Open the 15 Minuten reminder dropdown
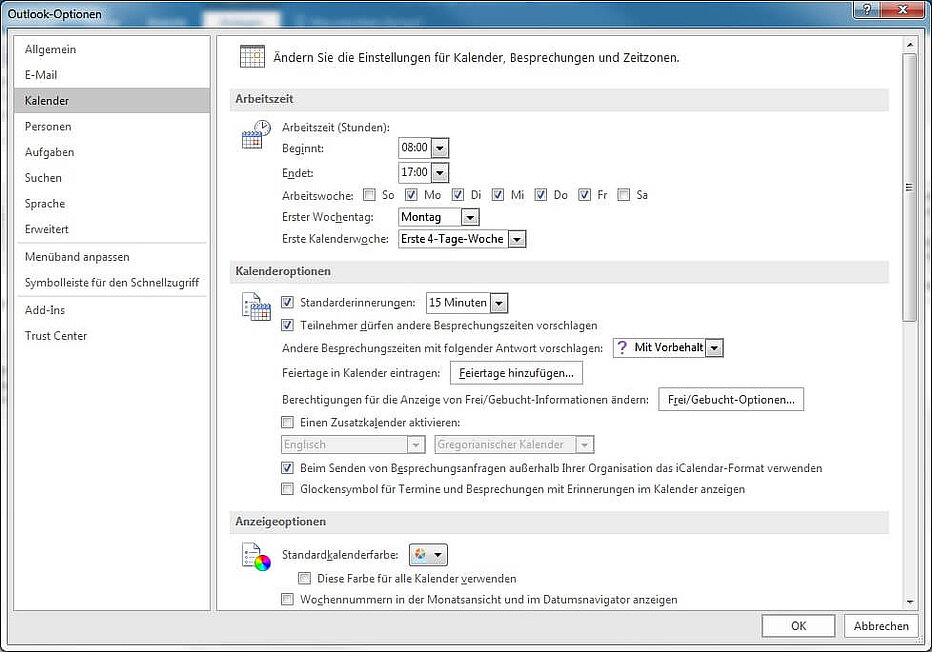This screenshot has width=932, height=652. tap(499, 303)
